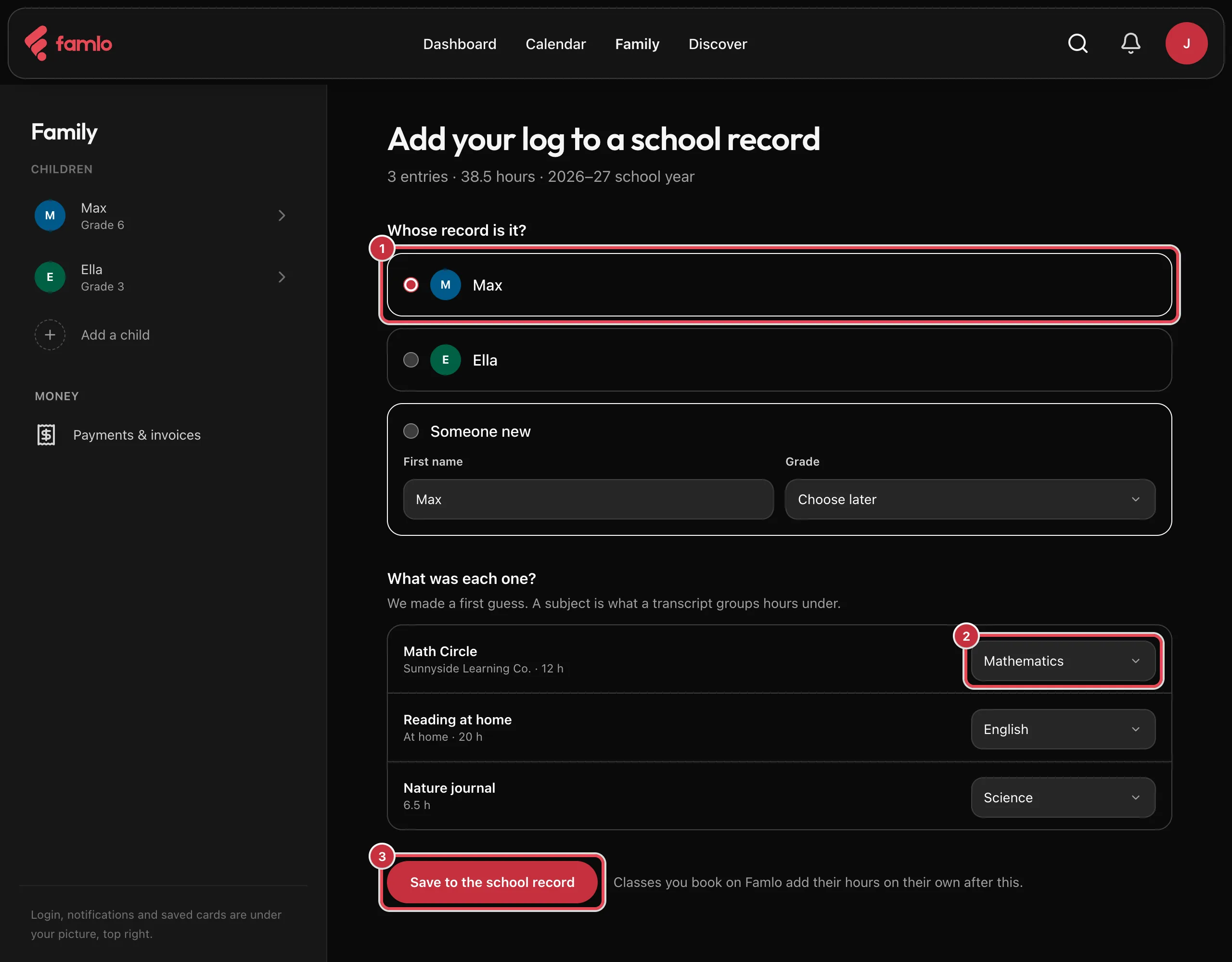Click the Math Circle entry title

pyautogui.click(x=440, y=651)
